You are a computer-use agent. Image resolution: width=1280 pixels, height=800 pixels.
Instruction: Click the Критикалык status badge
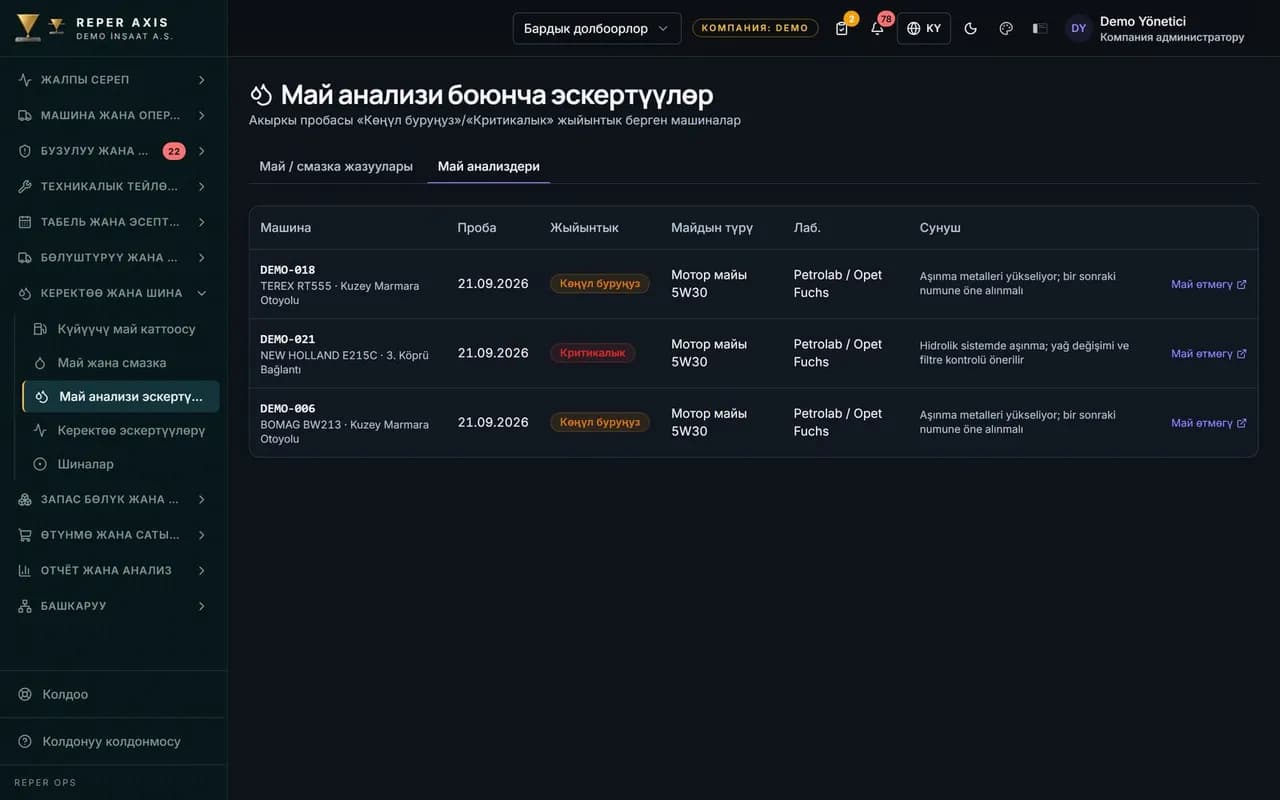[x=592, y=353]
